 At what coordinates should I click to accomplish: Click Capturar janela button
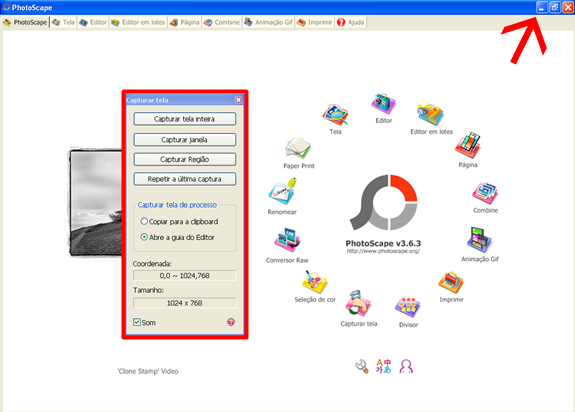click(x=184, y=140)
